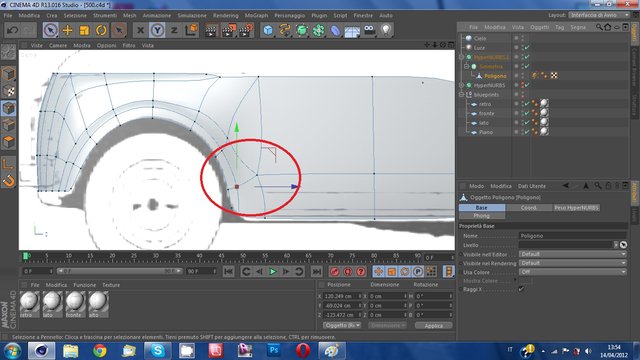Click the Applica button
Image resolution: width=640 pixels, height=360 pixels.
[x=433, y=326]
